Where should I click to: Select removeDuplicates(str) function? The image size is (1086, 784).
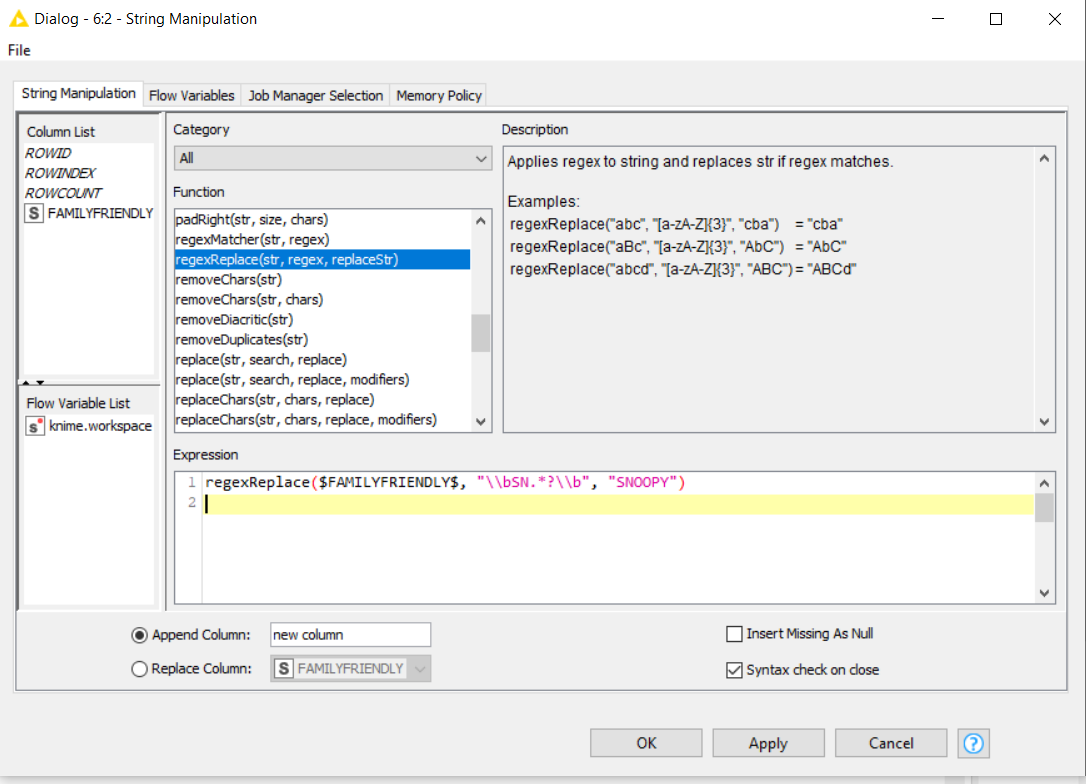pos(322,340)
